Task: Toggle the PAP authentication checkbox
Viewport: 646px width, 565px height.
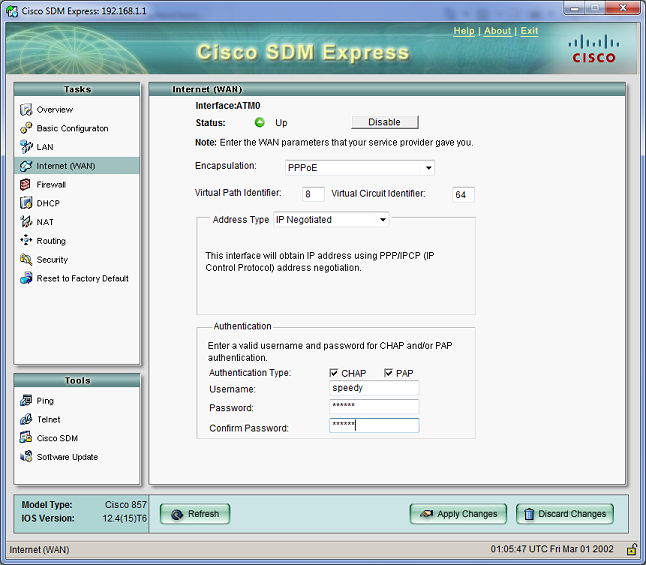Action: [x=388, y=373]
